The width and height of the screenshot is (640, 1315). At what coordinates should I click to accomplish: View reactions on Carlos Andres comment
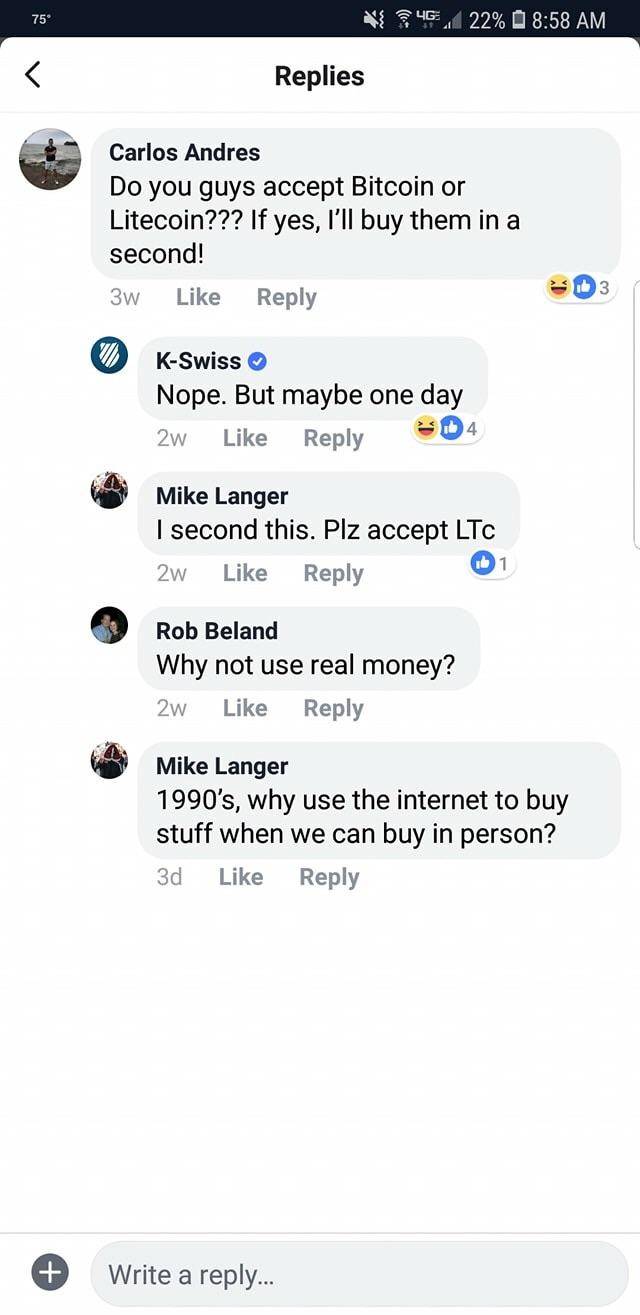pos(583,288)
